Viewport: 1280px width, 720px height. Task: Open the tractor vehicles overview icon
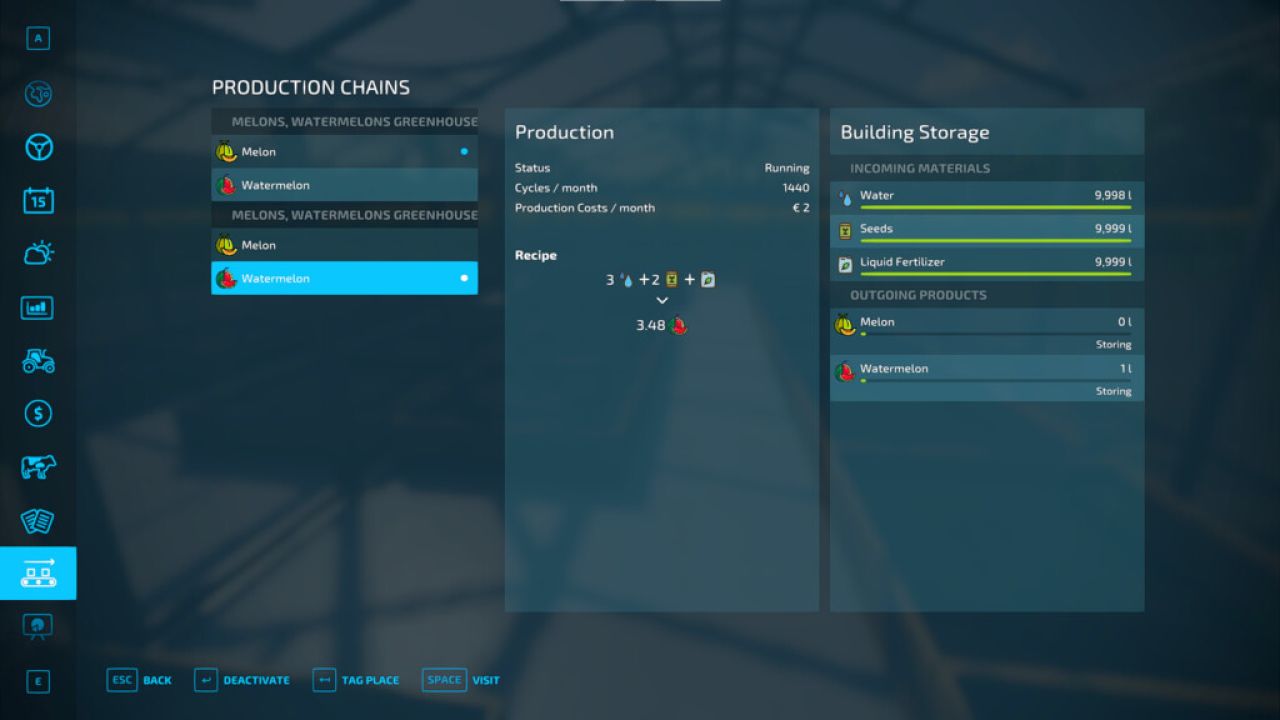point(38,361)
